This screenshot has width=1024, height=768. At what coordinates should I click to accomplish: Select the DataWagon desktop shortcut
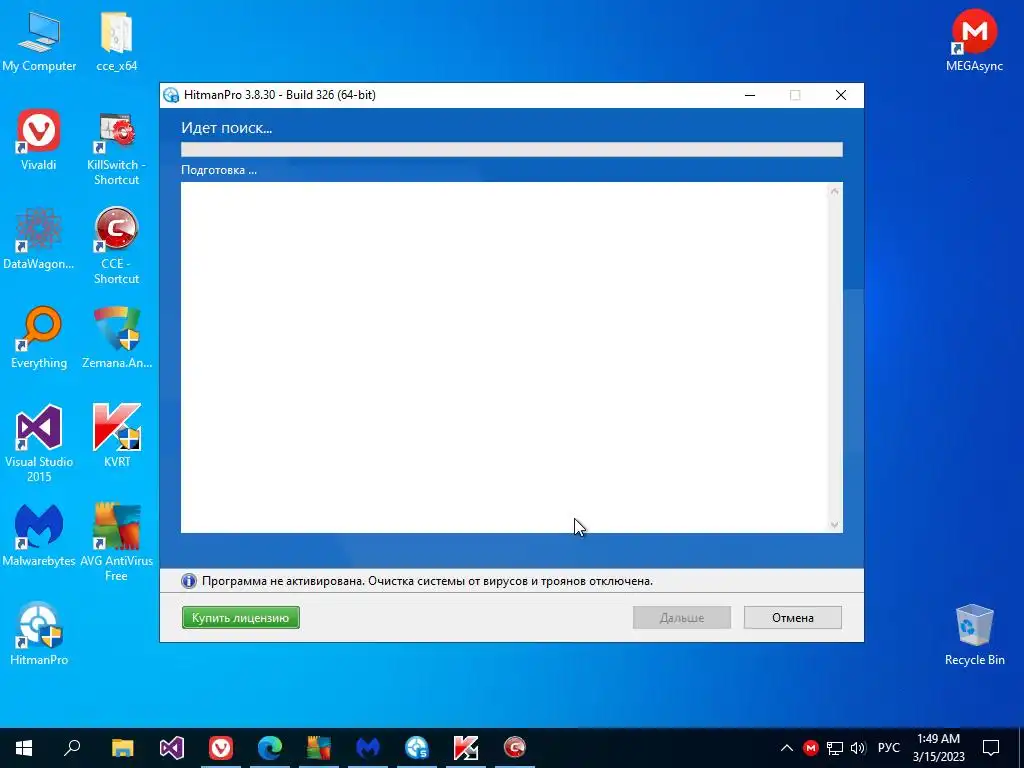tap(39, 238)
